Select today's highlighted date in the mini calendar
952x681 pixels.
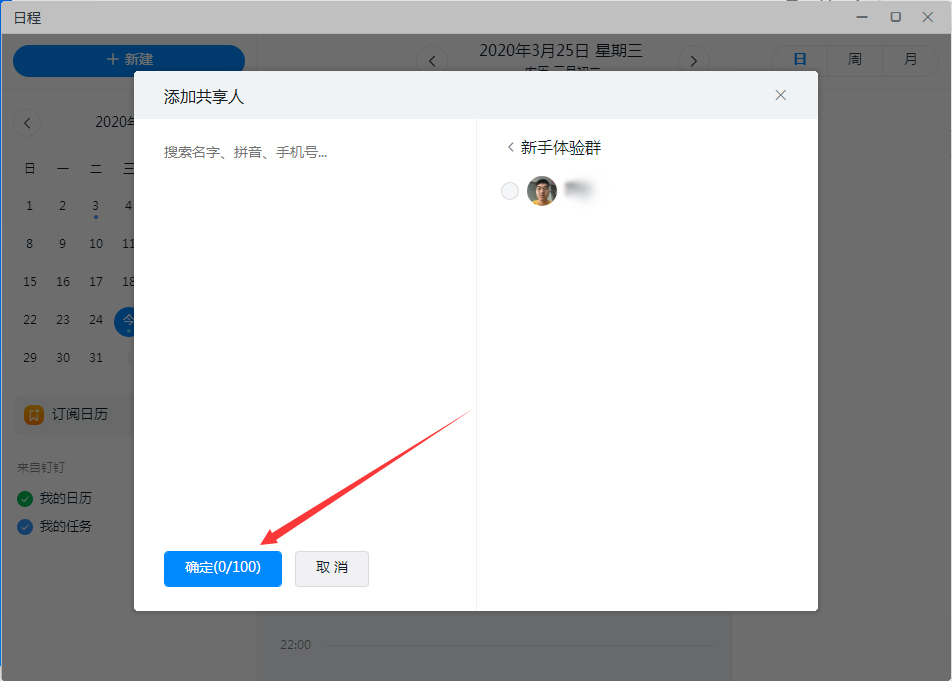tap(128, 320)
